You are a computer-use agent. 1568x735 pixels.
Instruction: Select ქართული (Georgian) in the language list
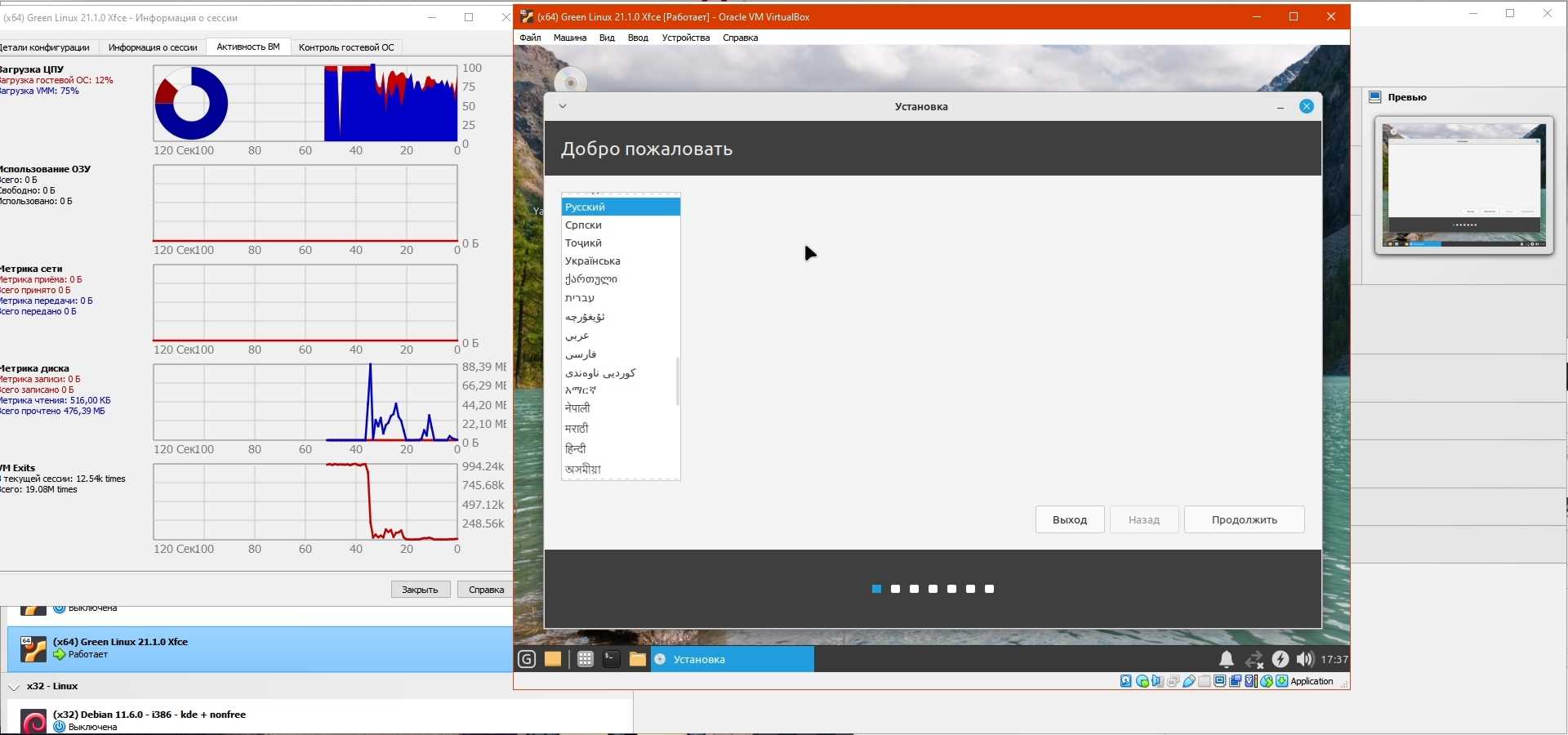621,278
